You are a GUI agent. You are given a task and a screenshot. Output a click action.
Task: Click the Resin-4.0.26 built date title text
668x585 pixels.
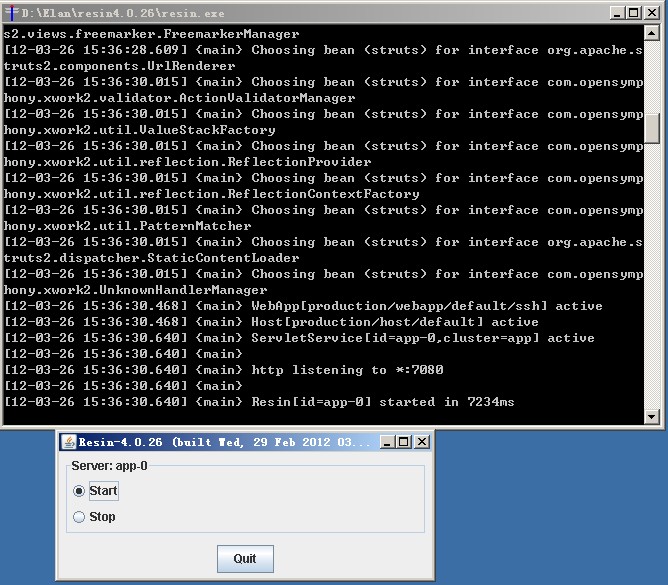point(225,442)
